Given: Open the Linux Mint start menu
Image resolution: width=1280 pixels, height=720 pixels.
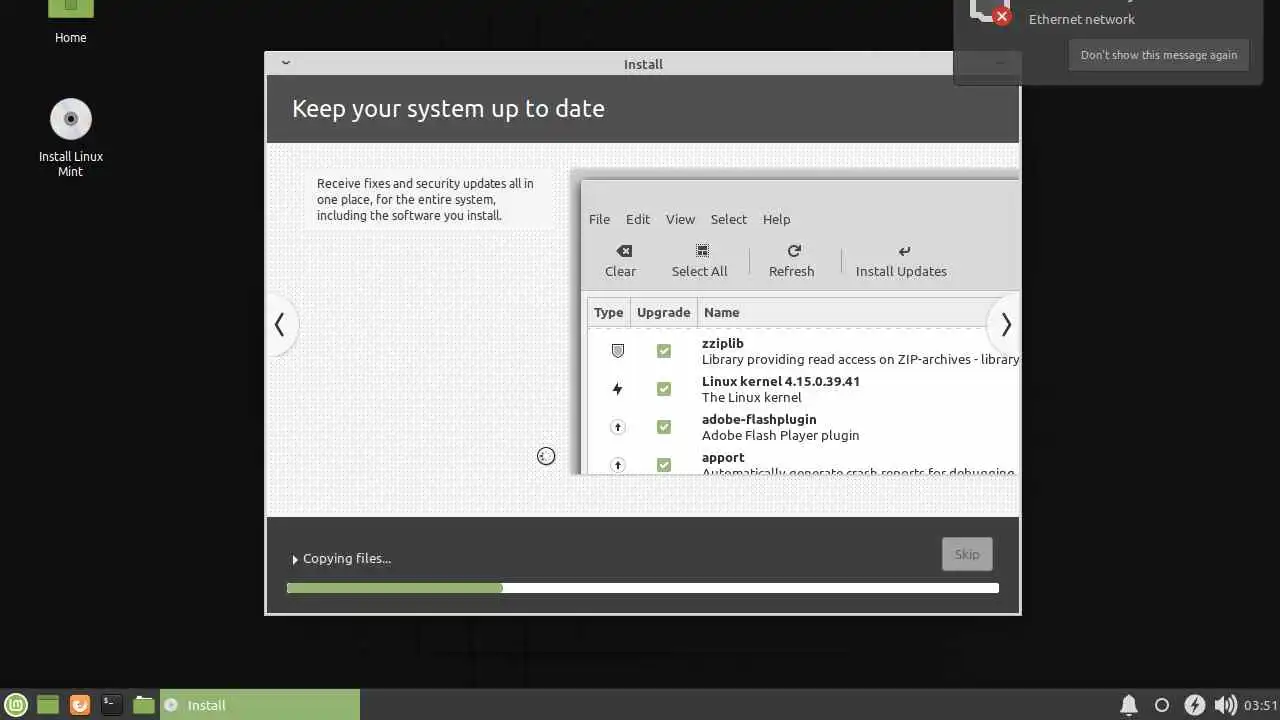Looking at the screenshot, I should click(x=16, y=705).
